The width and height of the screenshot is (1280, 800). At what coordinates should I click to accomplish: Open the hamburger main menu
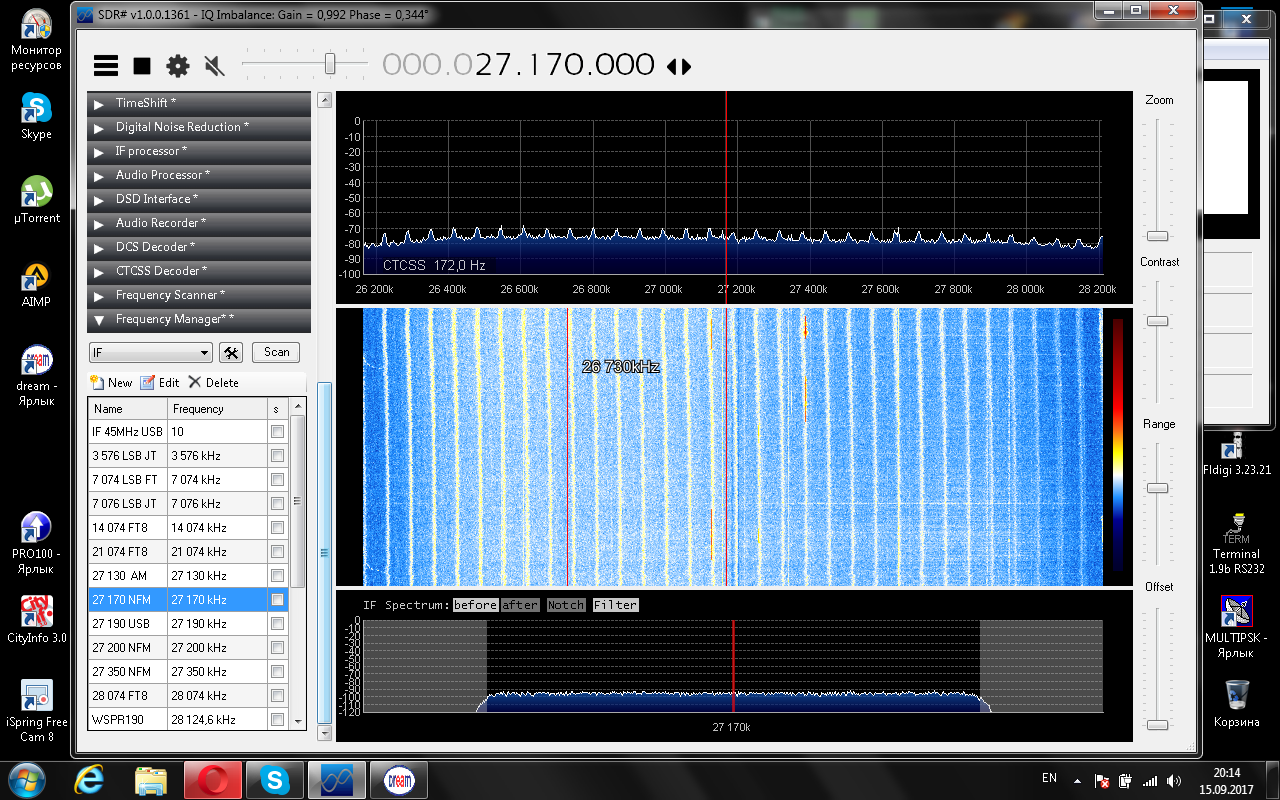point(106,66)
